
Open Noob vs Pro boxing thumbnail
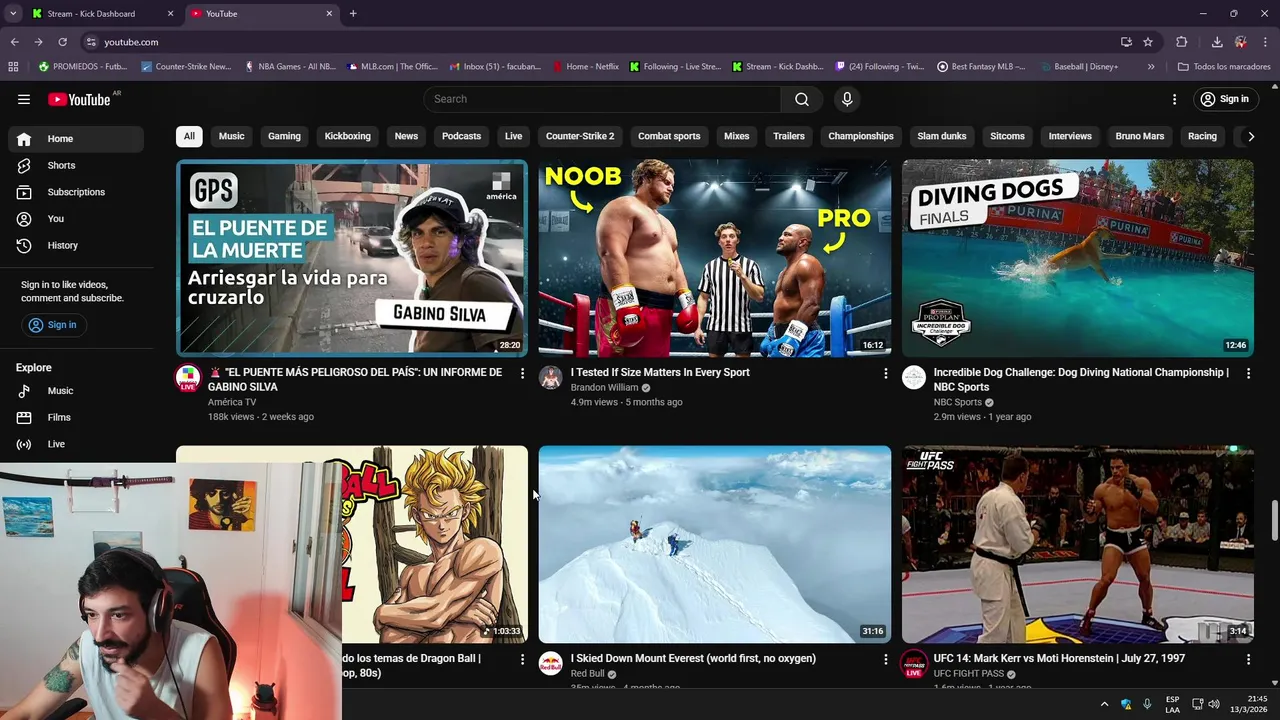pos(715,258)
